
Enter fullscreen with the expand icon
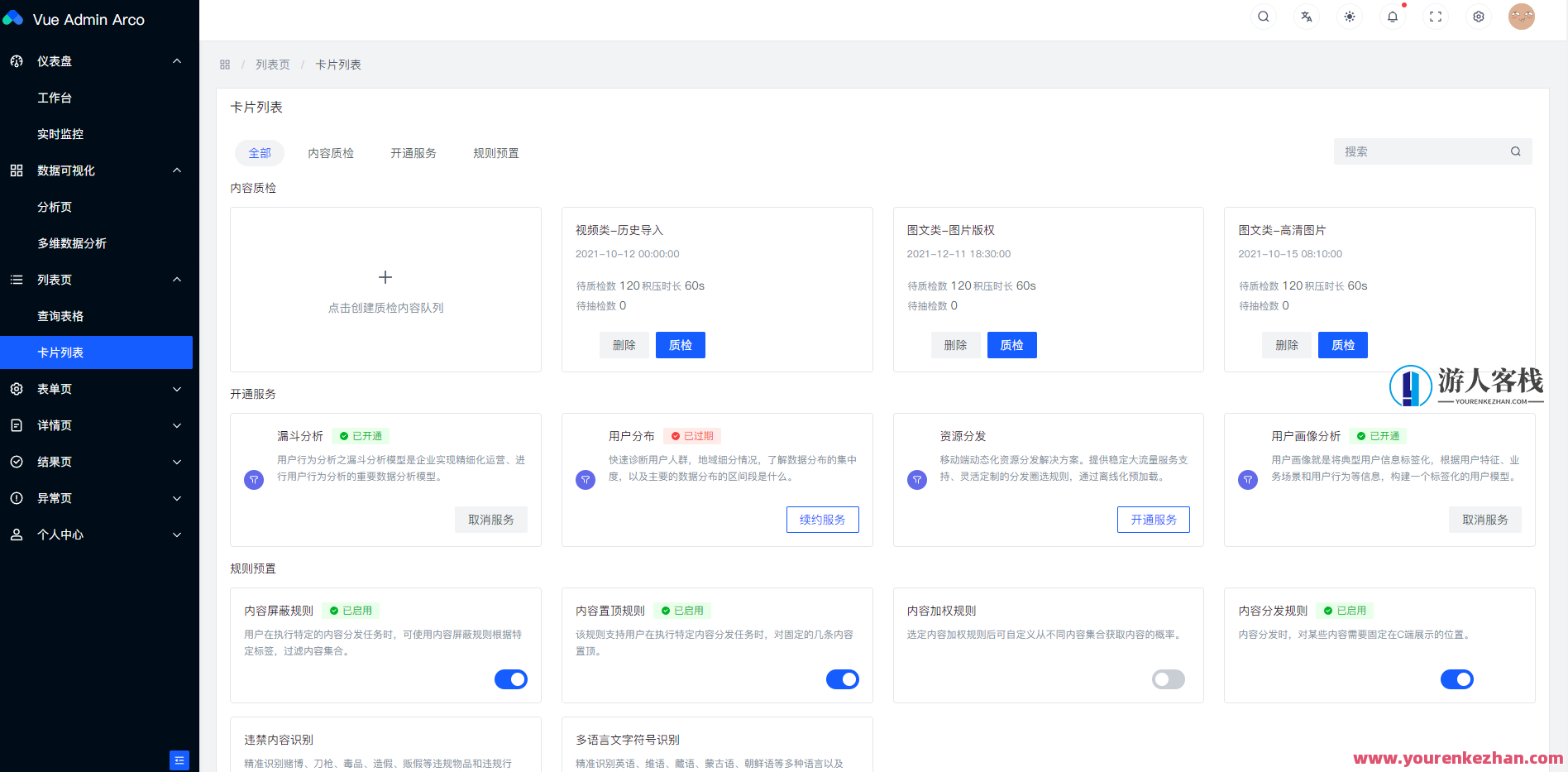click(x=1436, y=16)
